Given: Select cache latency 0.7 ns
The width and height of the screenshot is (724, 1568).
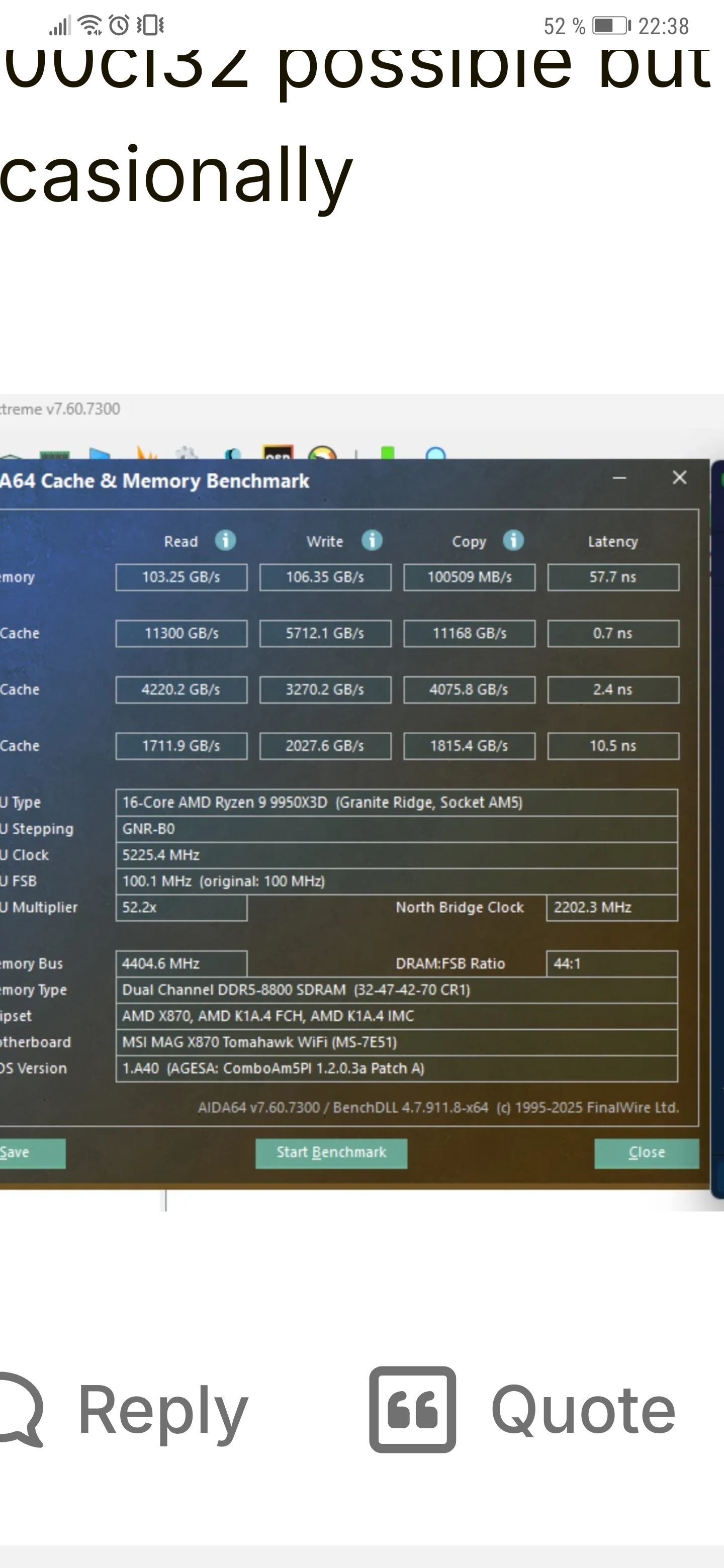Looking at the screenshot, I should click(x=613, y=633).
